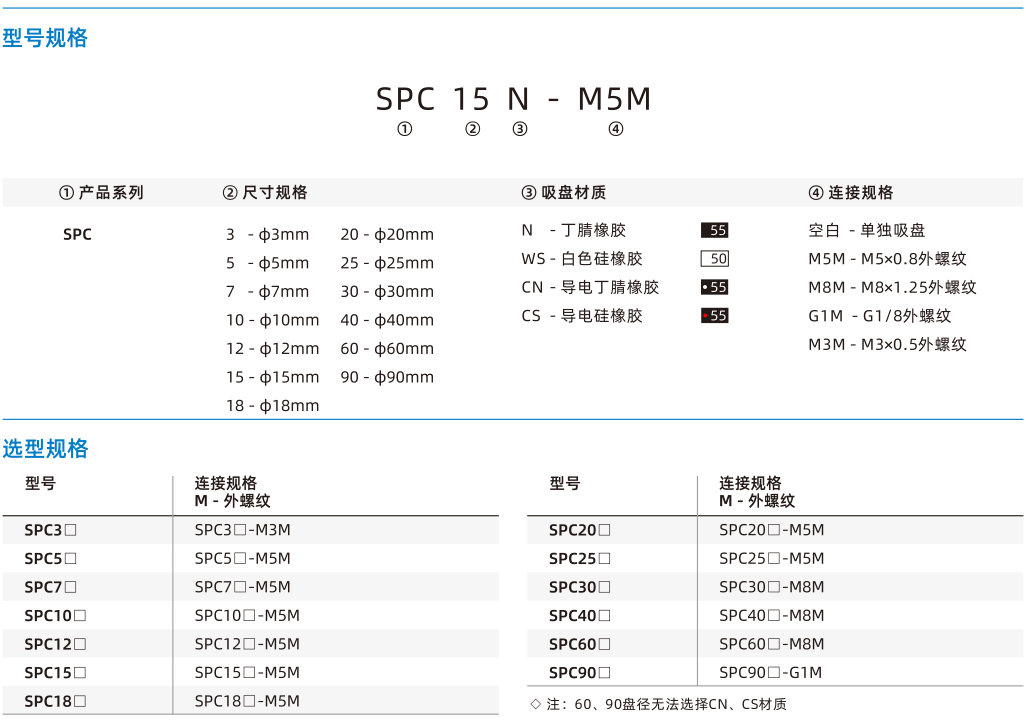Select the 型号规格 section heading

45,38
